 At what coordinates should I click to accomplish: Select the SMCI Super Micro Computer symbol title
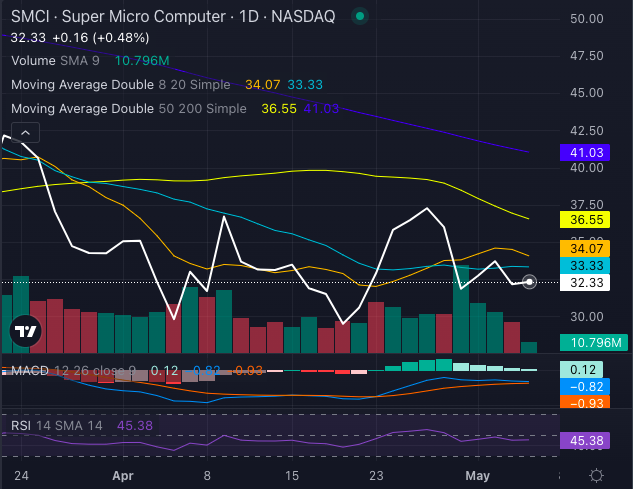(x=173, y=17)
